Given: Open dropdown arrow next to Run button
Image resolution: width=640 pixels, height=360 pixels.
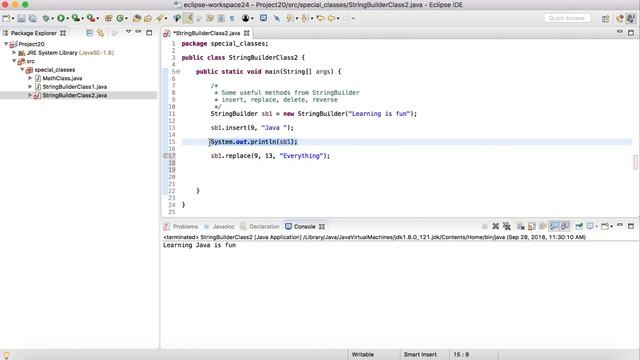Looking at the screenshot, I should [x=67, y=19].
